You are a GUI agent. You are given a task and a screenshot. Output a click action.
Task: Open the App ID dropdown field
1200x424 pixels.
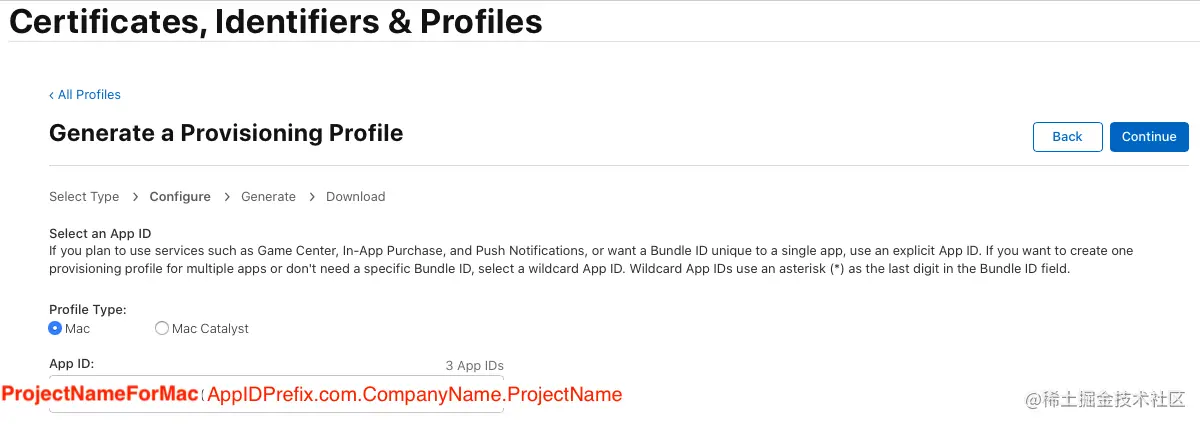(276, 395)
